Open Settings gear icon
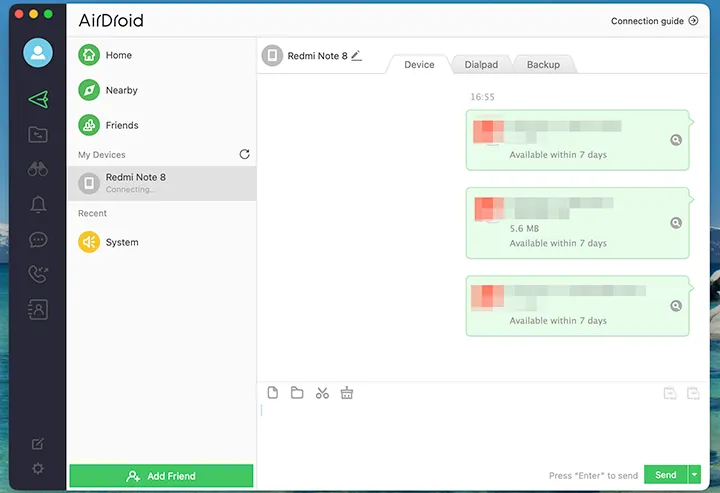 38,469
